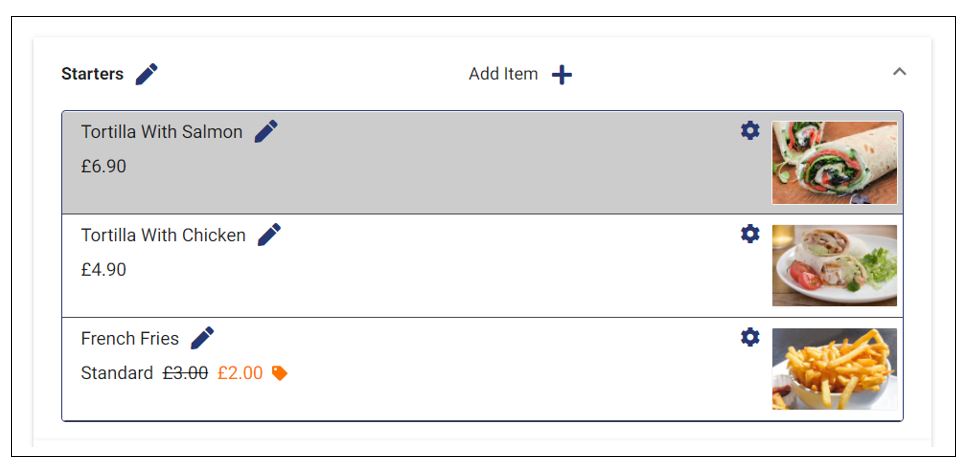
Task: Open the French fries photo thumbnail
Action: (x=834, y=369)
